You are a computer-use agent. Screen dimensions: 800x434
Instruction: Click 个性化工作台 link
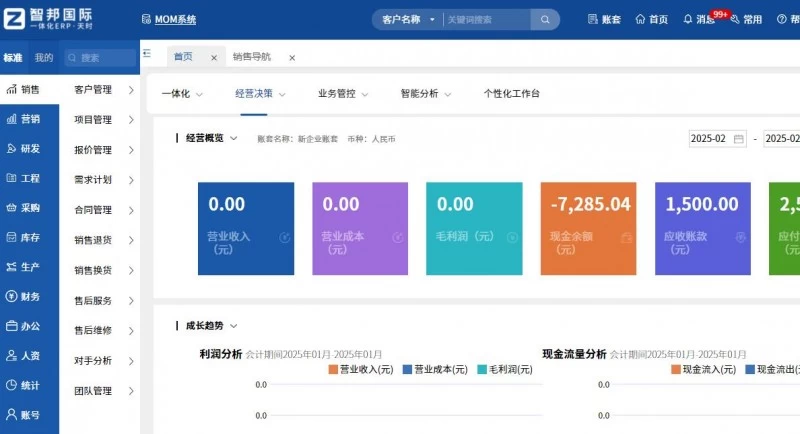tap(511, 93)
